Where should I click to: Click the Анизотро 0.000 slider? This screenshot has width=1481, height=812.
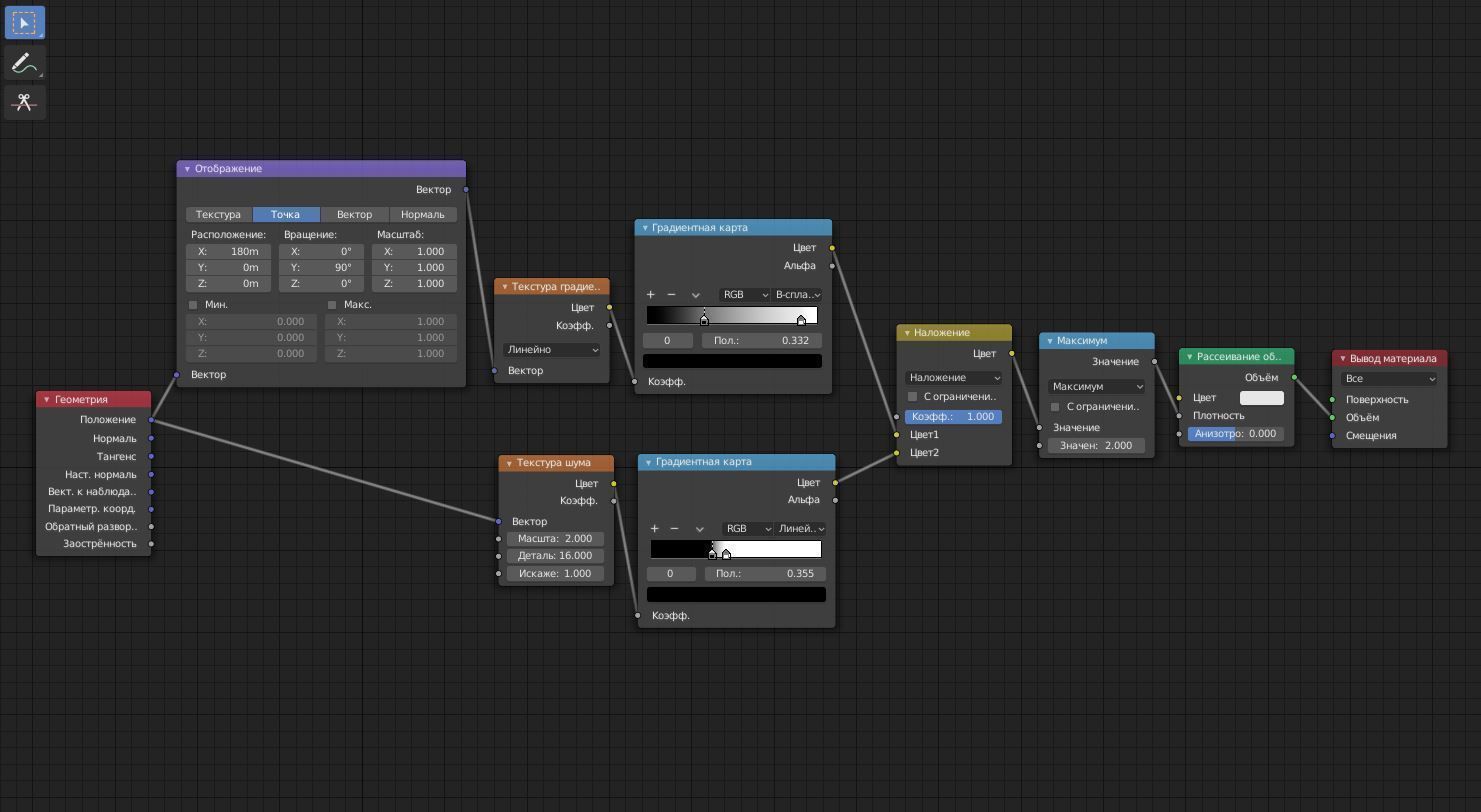(x=1236, y=433)
